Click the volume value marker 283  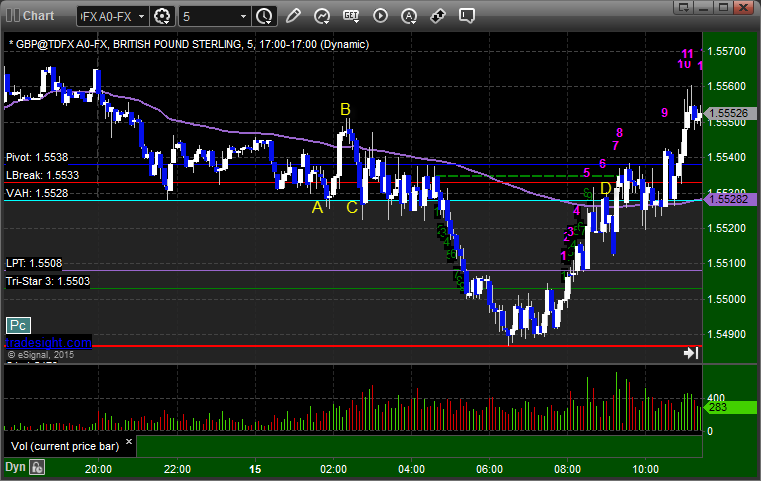click(x=729, y=407)
